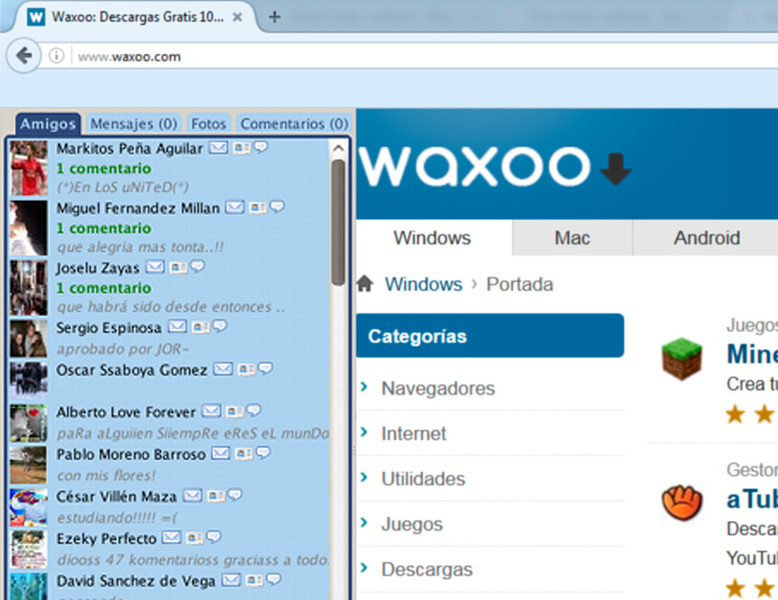The image size is (778, 600).
Task: Open photos icon beside Markitos Peña Aguilar
Action: coord(242,148)
